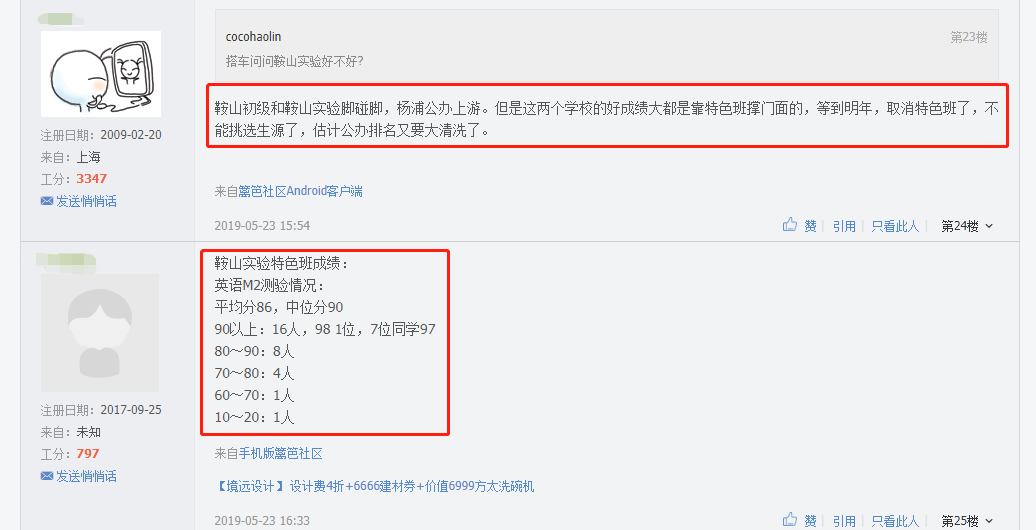
Task: Like the floor 25 post with thumbs-up
Action: 790,519
